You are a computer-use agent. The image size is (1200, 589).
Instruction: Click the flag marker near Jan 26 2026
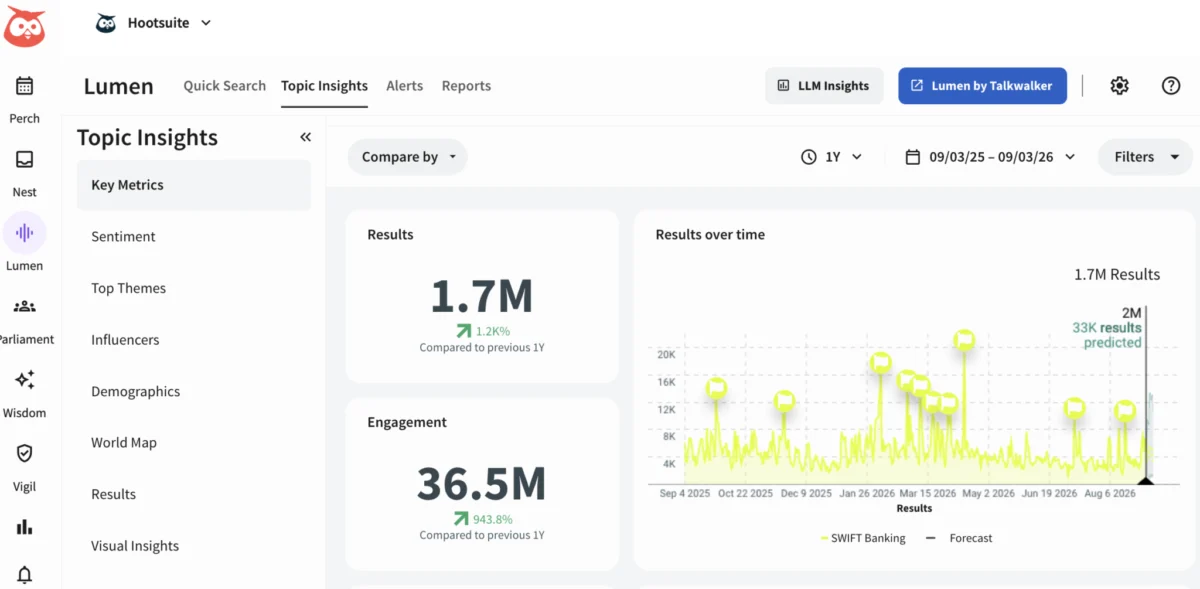pos(880,363)
